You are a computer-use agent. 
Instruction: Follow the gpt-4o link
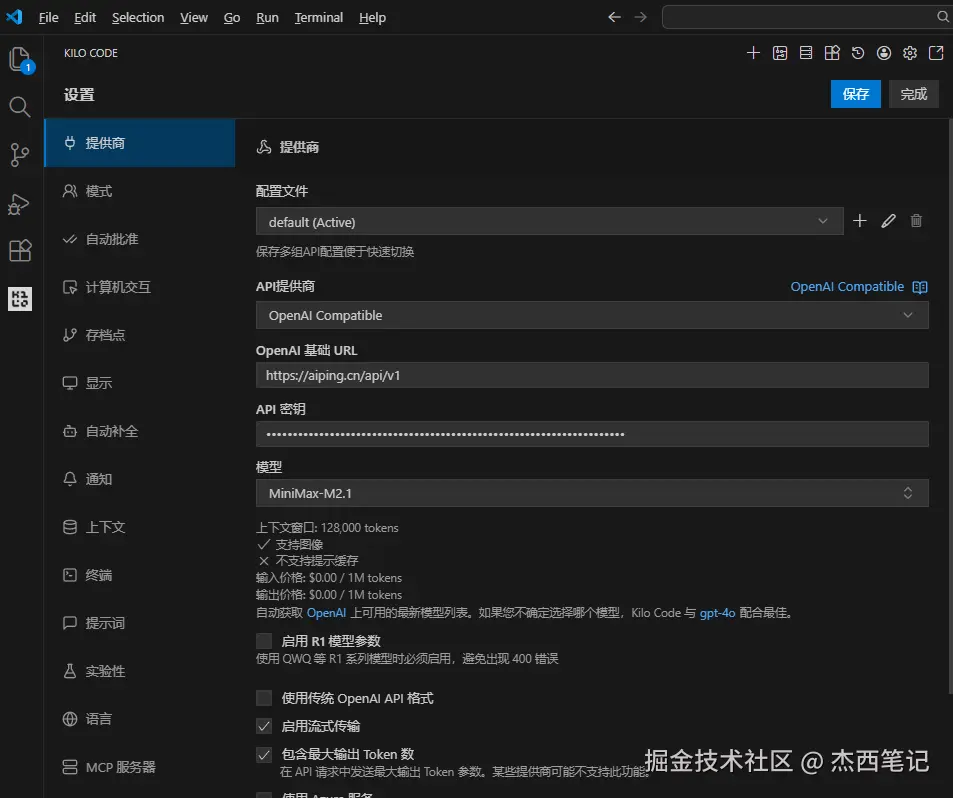click(717, 613)
